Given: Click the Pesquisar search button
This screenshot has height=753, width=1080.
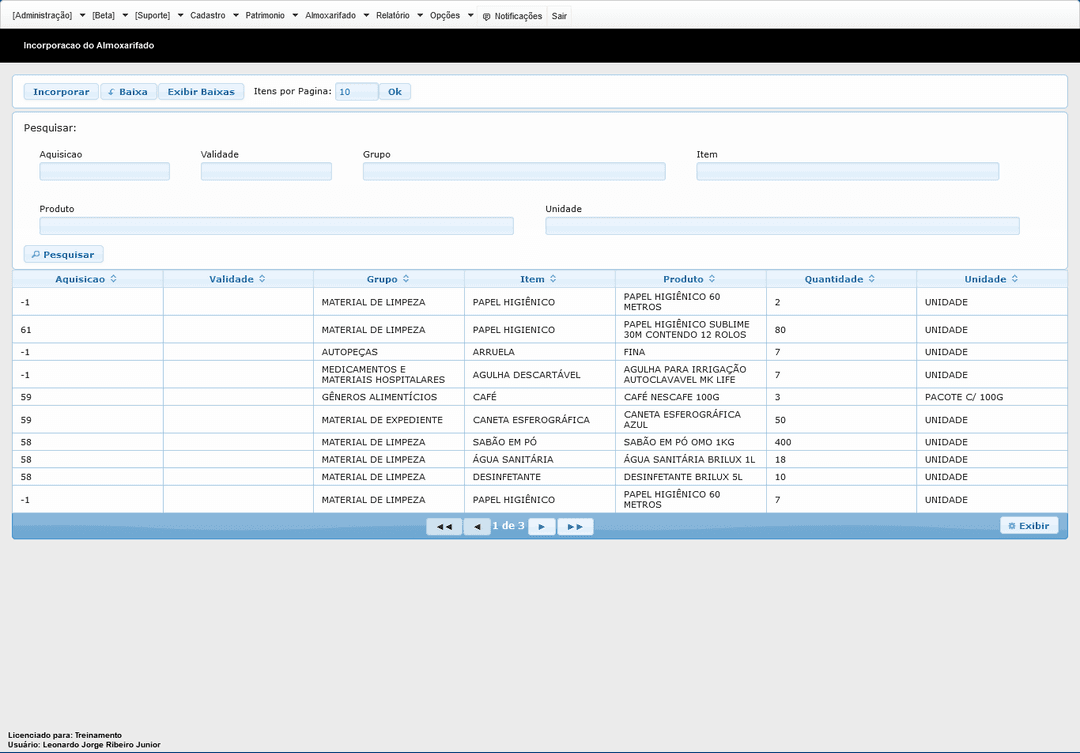Looking at the screenshot, I should coord(63,254).
